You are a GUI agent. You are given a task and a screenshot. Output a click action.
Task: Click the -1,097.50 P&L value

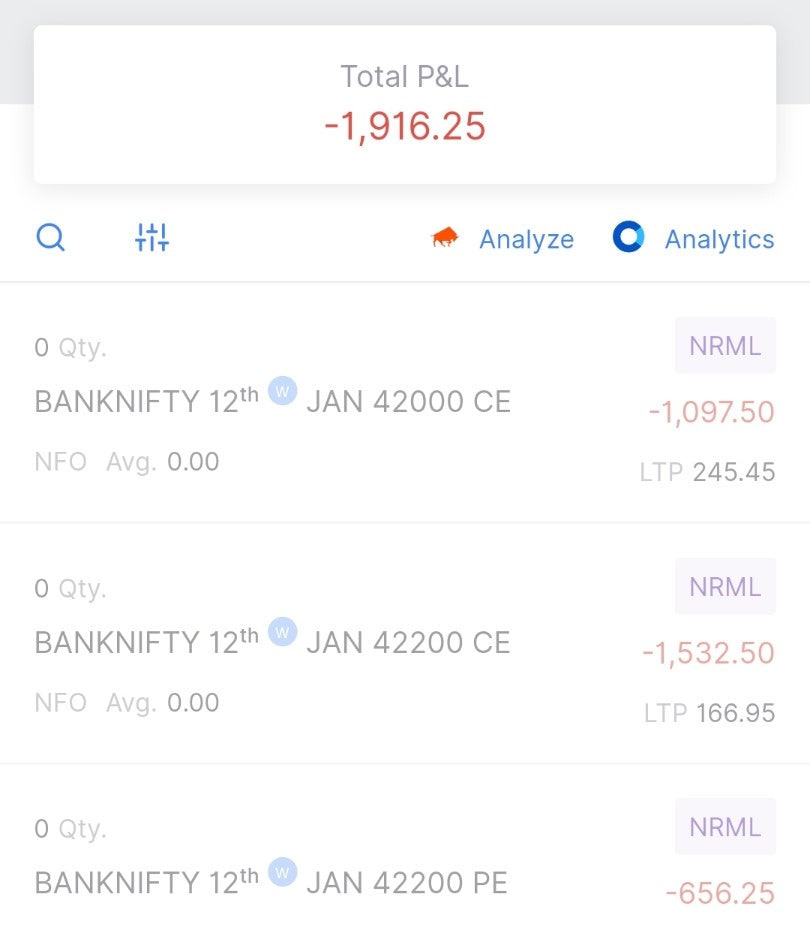[711, 412]
